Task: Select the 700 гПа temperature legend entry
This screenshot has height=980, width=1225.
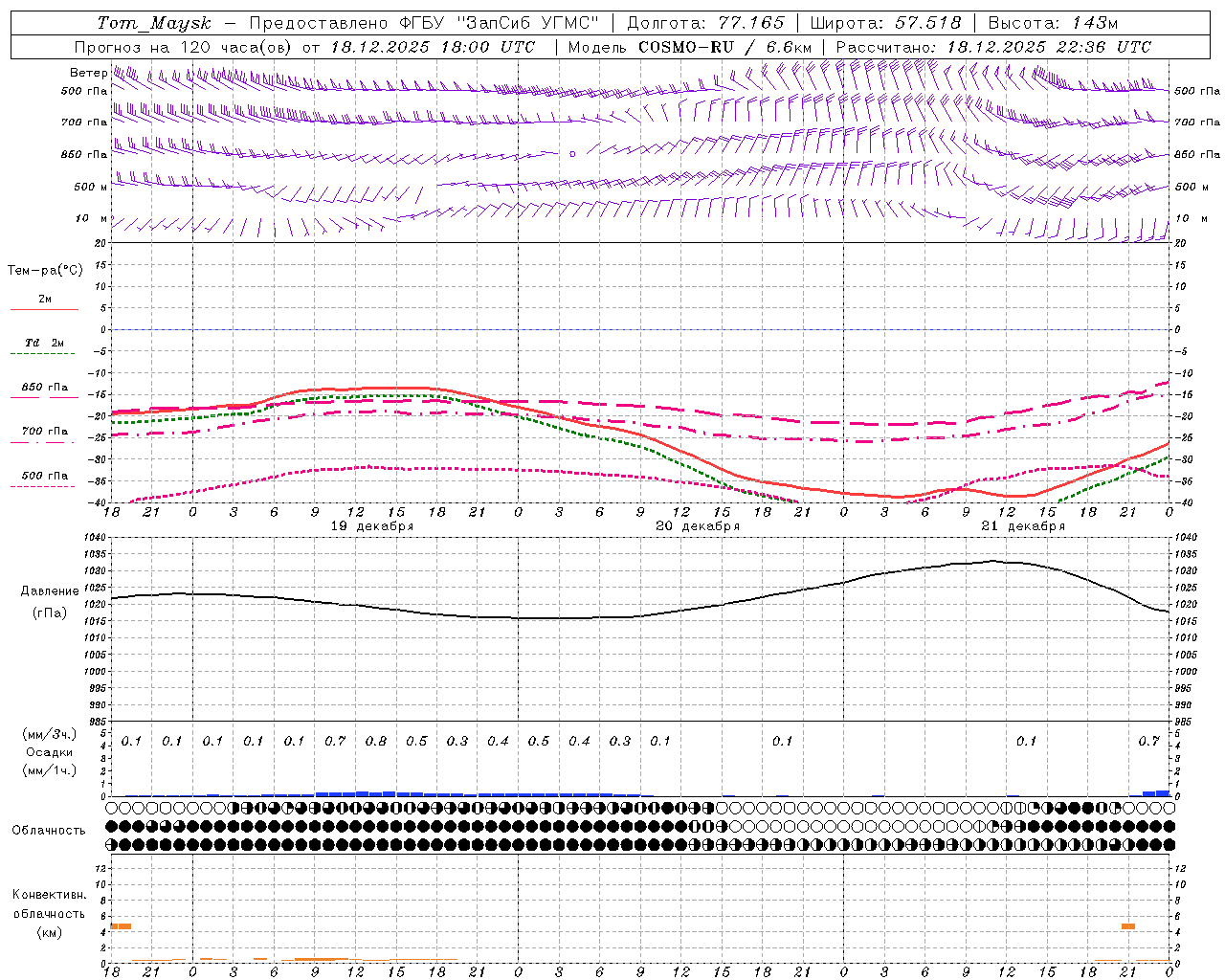Action: [44, 432]
